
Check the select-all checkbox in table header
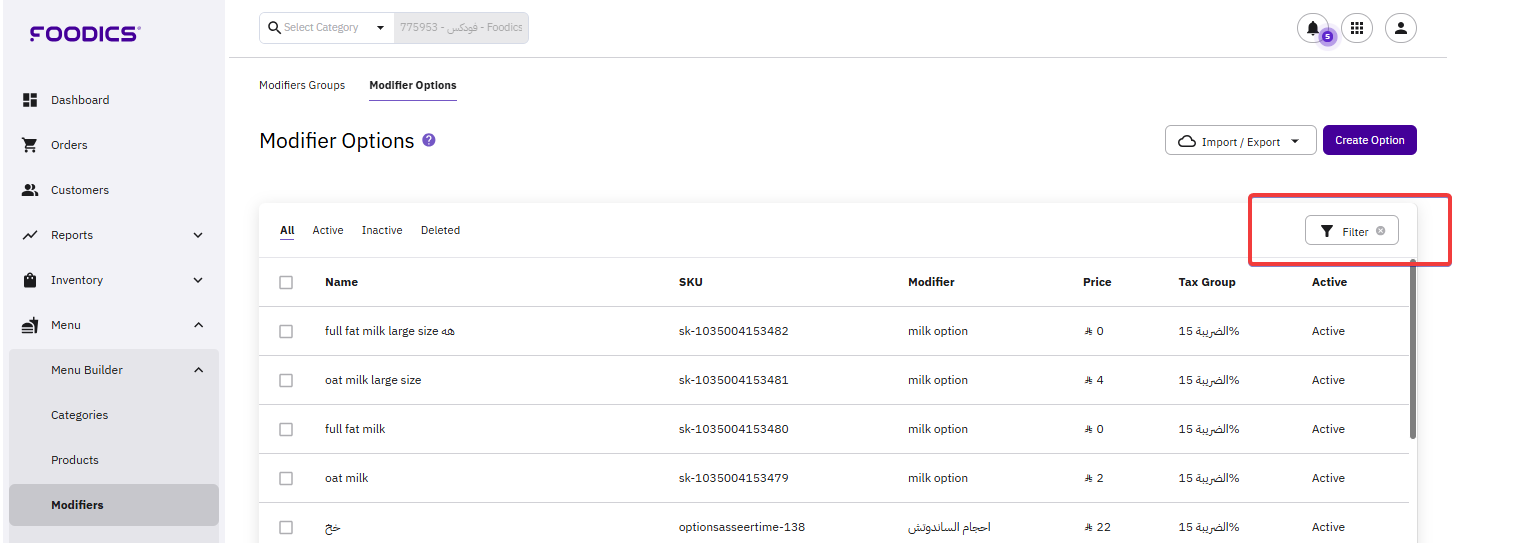point(286,283)
